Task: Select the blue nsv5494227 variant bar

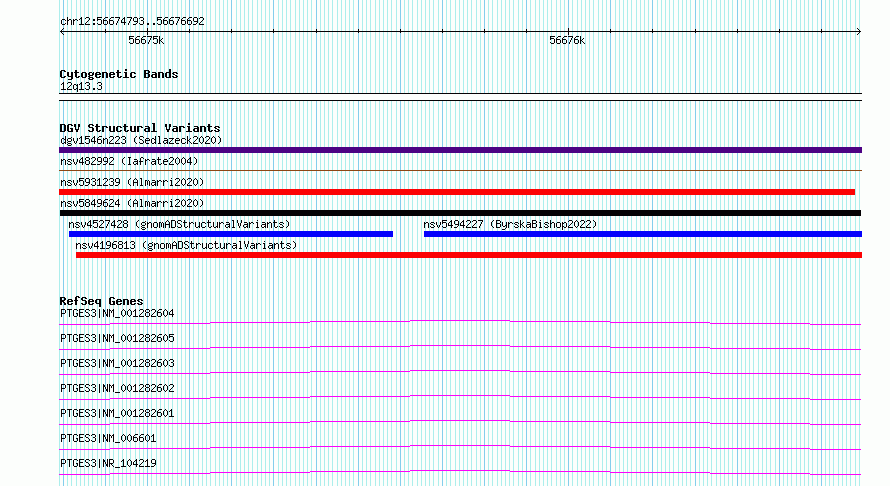Action: coord(643,234)
